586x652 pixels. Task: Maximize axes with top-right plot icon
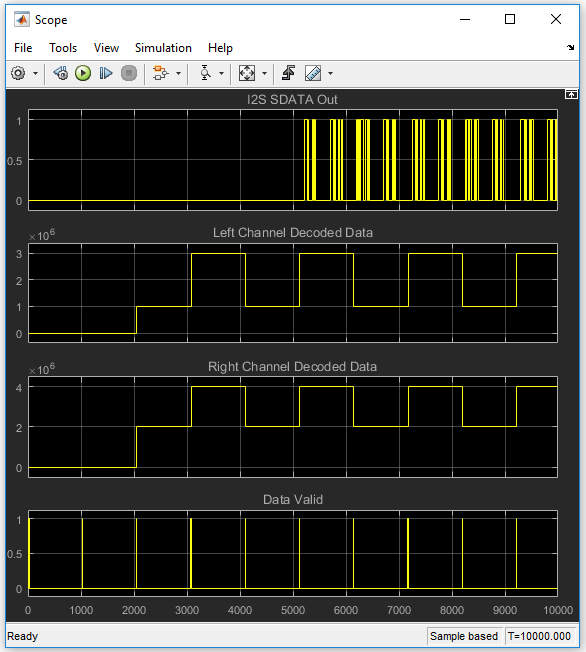click(x=571, y=95)
